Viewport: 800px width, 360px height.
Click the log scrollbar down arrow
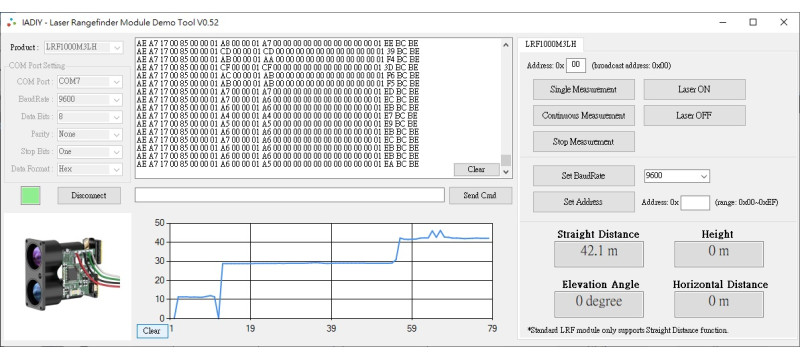pos(506,172)
